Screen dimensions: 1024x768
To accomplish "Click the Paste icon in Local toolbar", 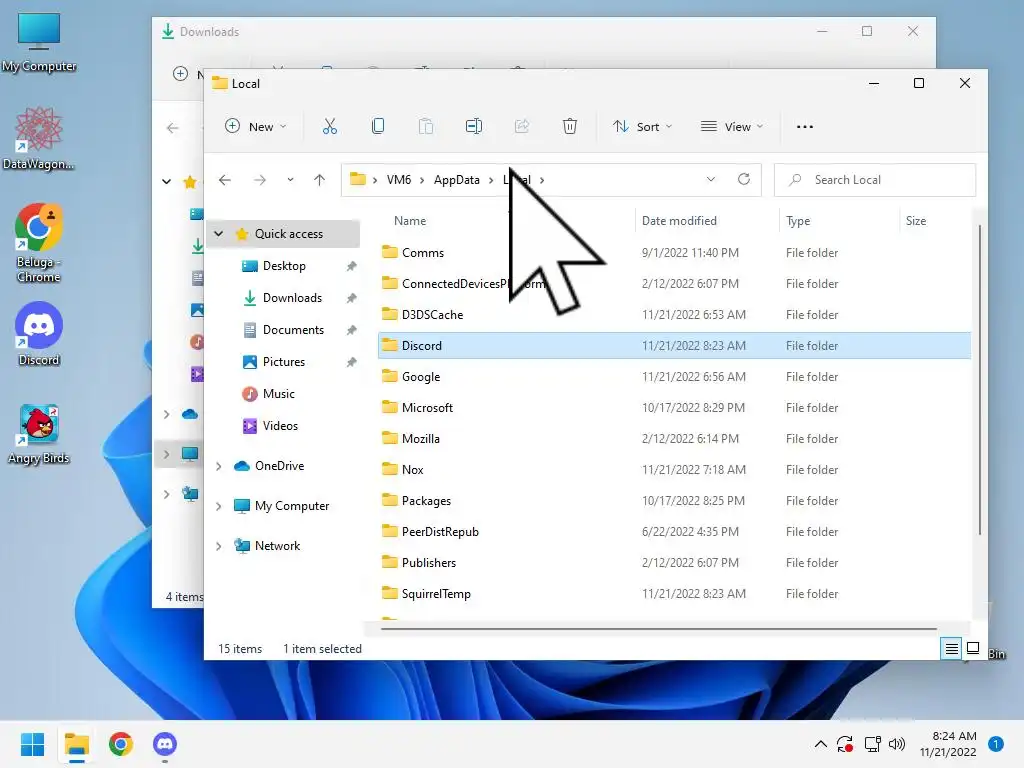I will (x=426, y=126).
